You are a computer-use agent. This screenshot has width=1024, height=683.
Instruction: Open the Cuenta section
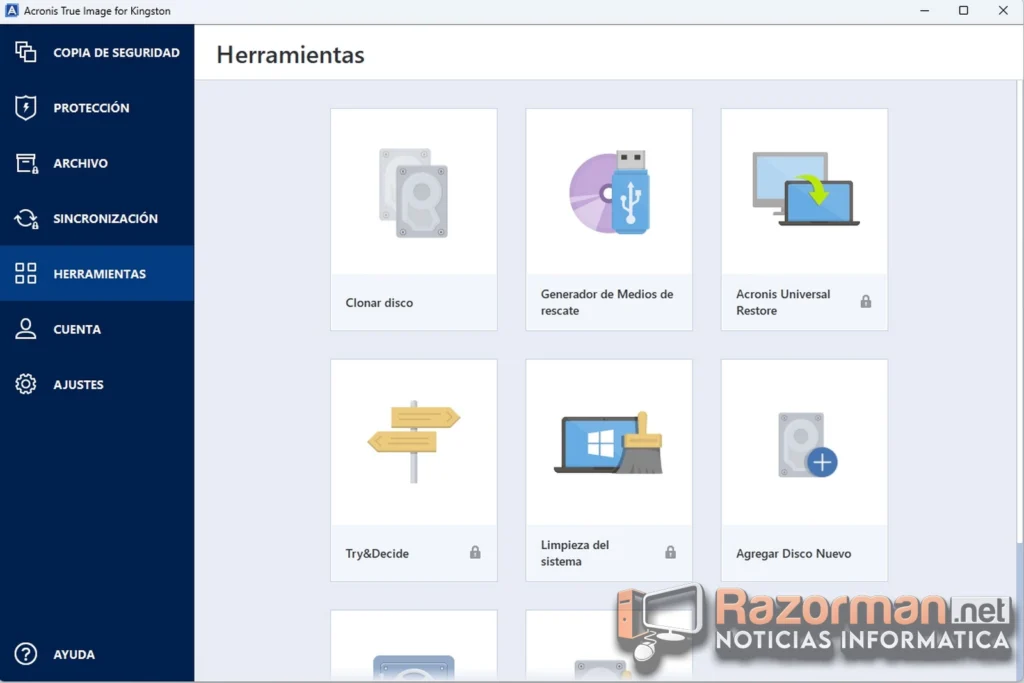coord(77,330)
